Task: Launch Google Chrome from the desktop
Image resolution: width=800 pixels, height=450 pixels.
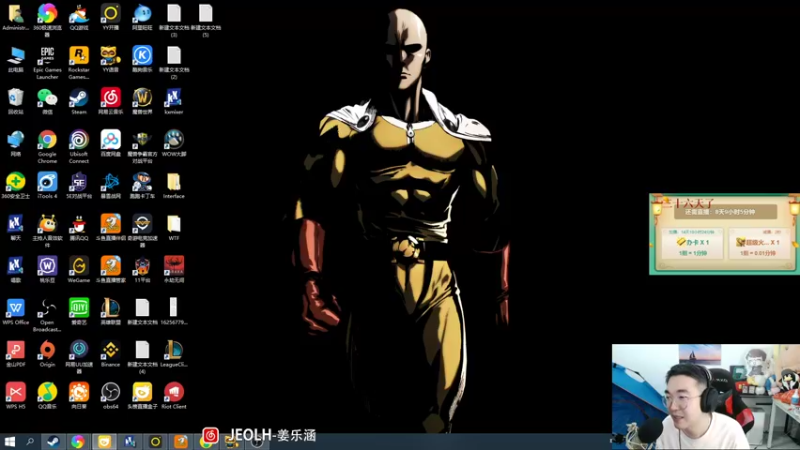Action: point(47,146)
